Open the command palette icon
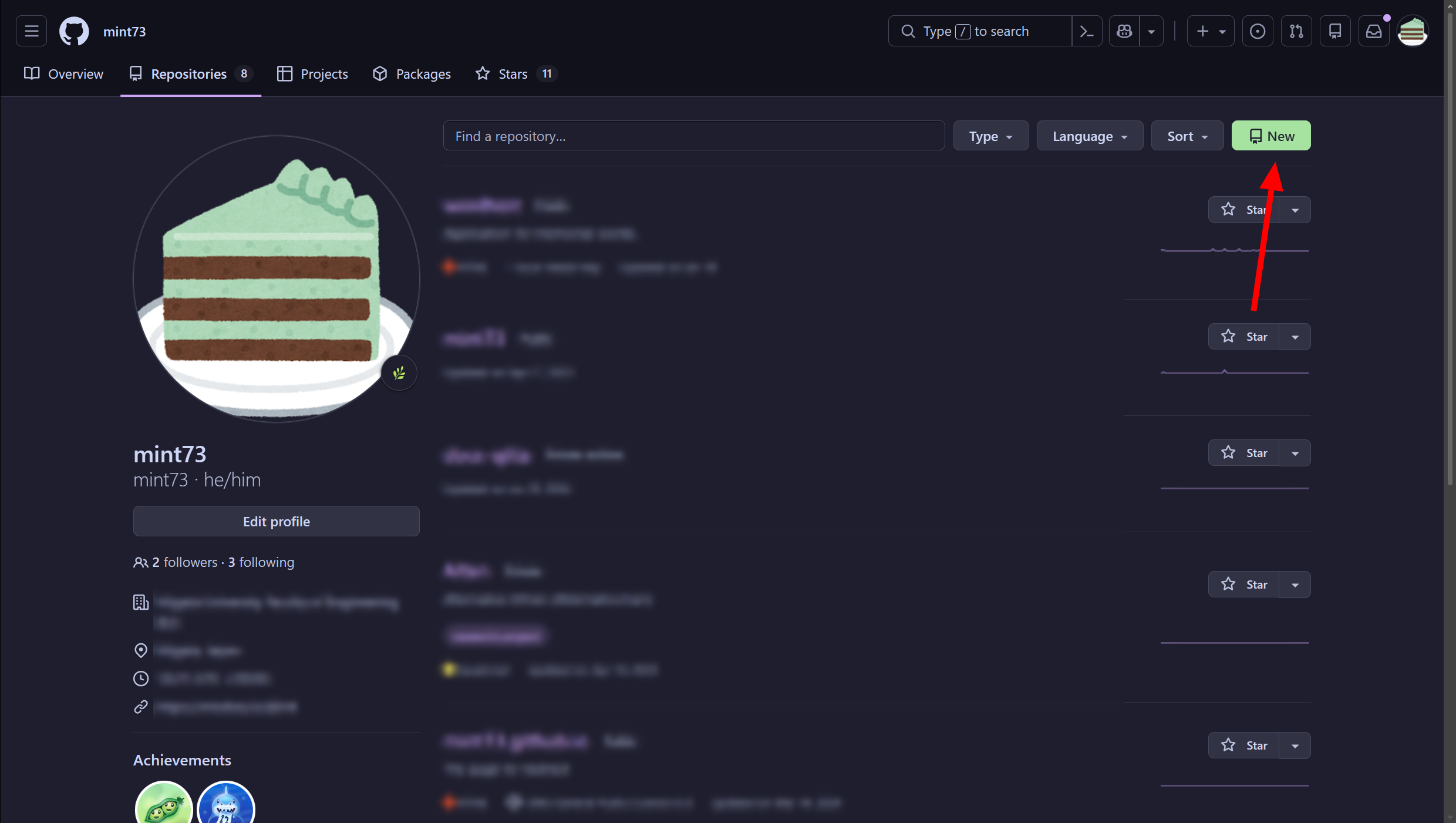The width and height of the screenshot is (1456, 823). point(1087,31)
